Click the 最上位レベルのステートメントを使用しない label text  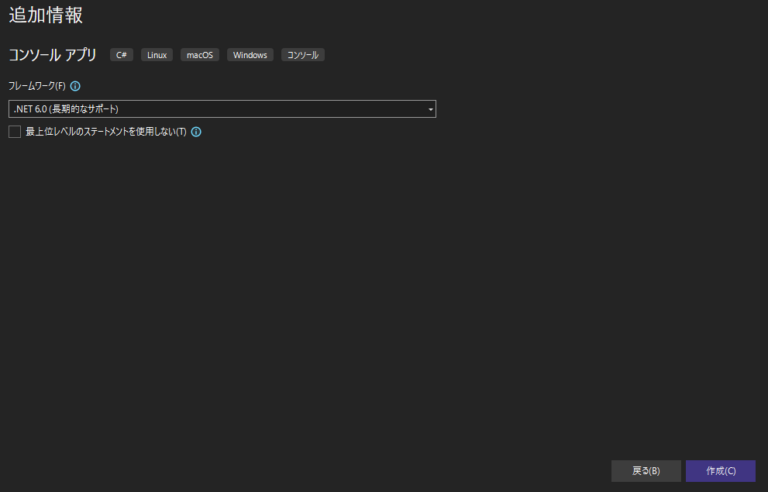106,132
